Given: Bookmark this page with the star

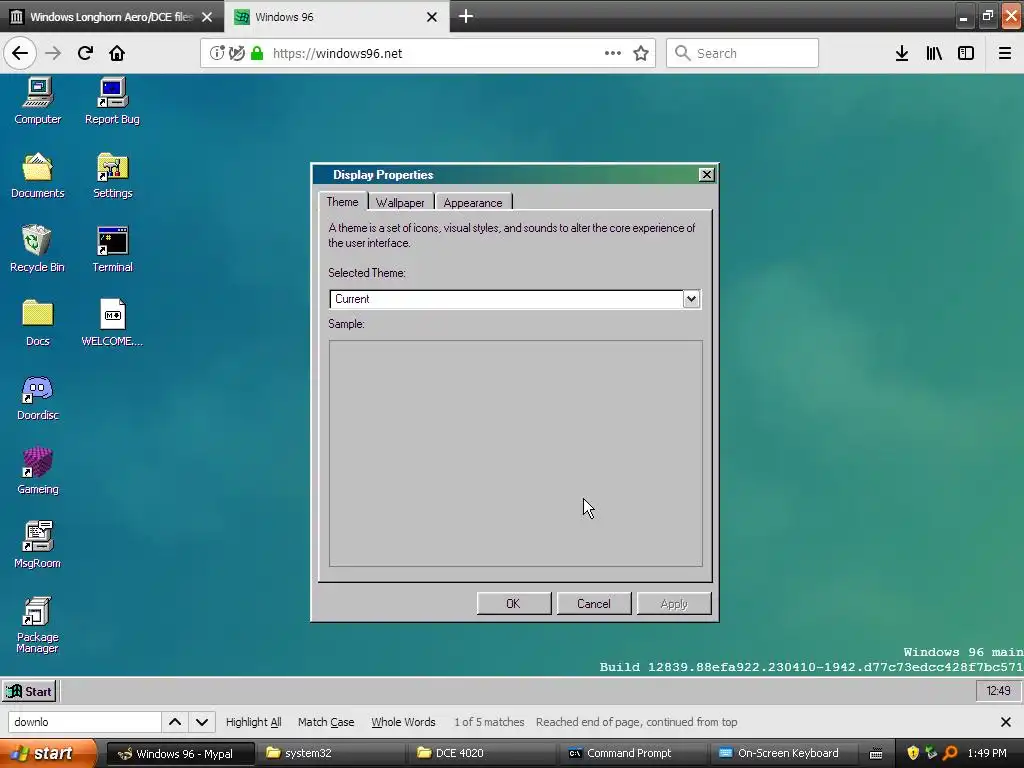Looking at the screenshot, I should pyautogui.click(x=641, y=53).
